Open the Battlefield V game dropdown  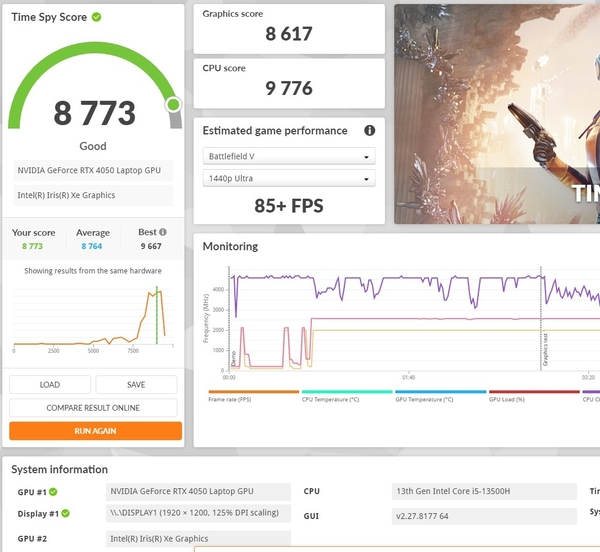[289, 156]
